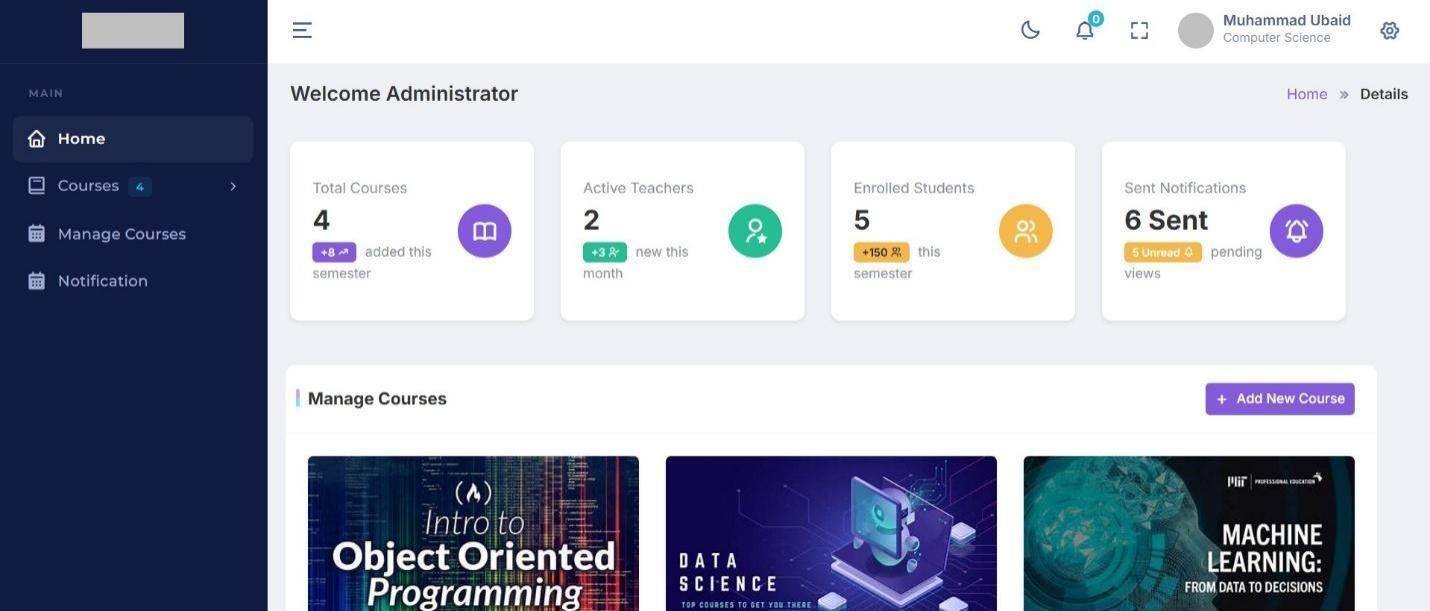Open notifications from the bell icon
1430x611 pixels.
tap(1085, 30)
